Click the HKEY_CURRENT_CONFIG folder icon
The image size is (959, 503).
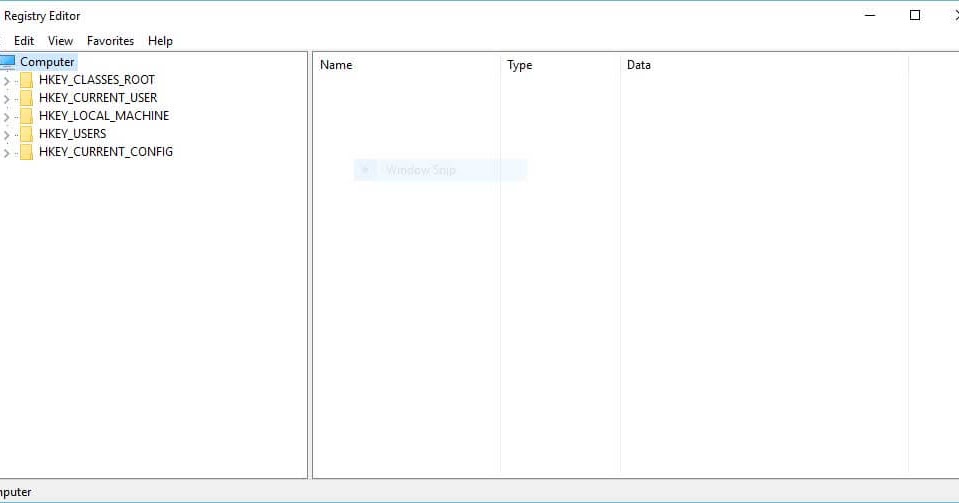coord(26,152)
